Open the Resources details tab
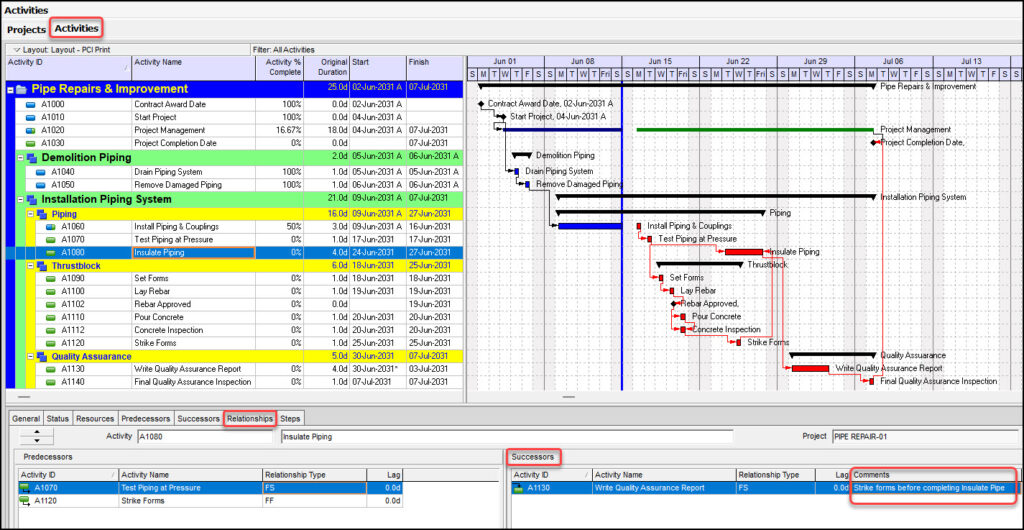 pos(95,419)
